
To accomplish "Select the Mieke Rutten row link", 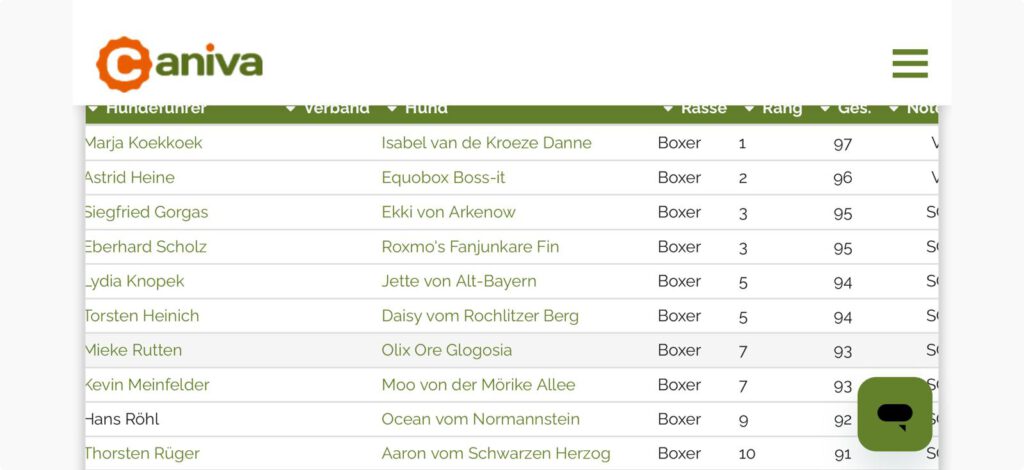I will tap(133, 350).
